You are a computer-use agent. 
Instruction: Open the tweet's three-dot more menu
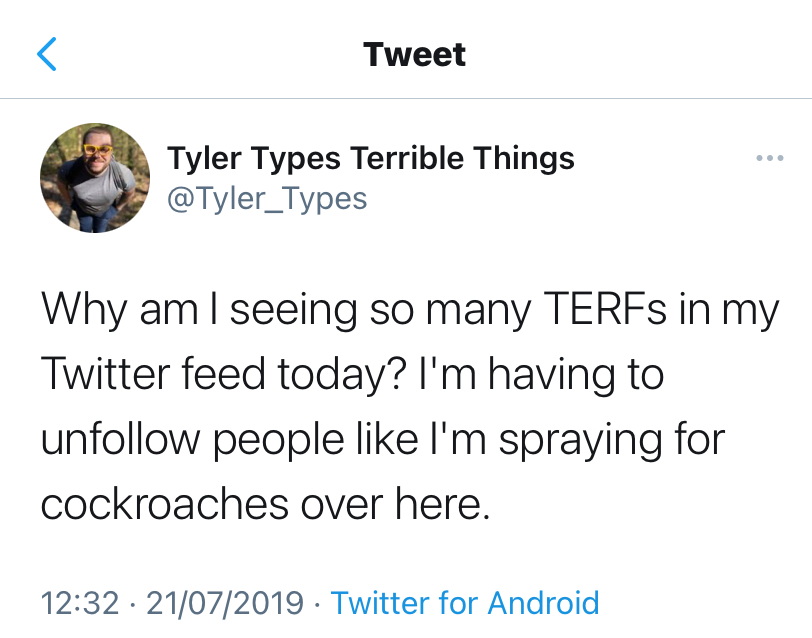click(x=769, y=159)
